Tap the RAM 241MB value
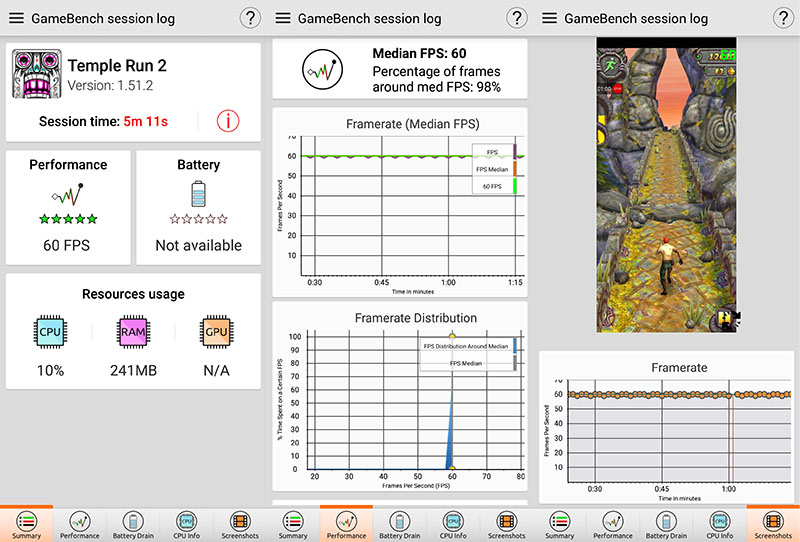Viewport: 800px width, 542px height. pos(133,370)
